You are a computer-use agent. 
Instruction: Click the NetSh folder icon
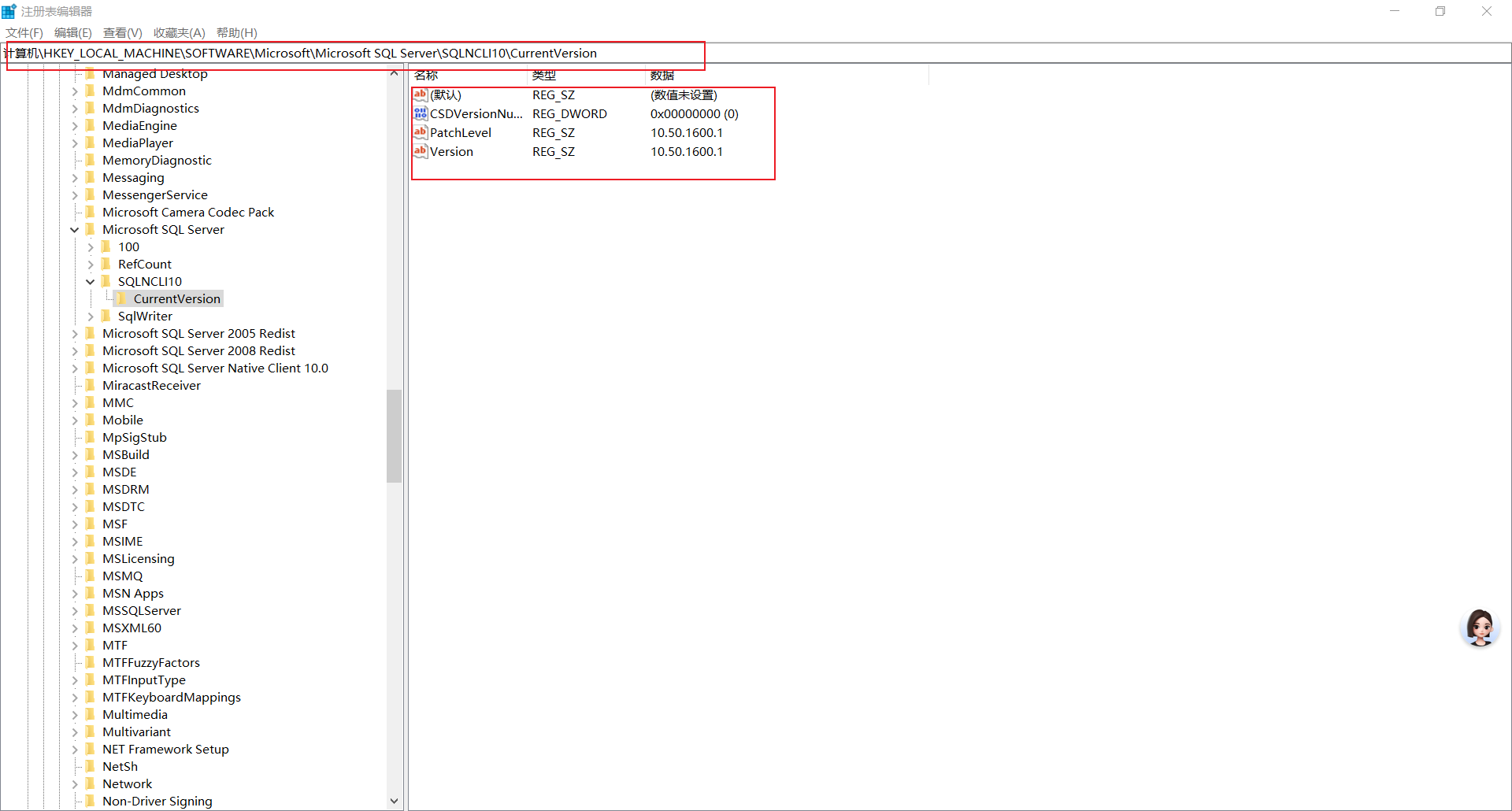click(90, 766)
